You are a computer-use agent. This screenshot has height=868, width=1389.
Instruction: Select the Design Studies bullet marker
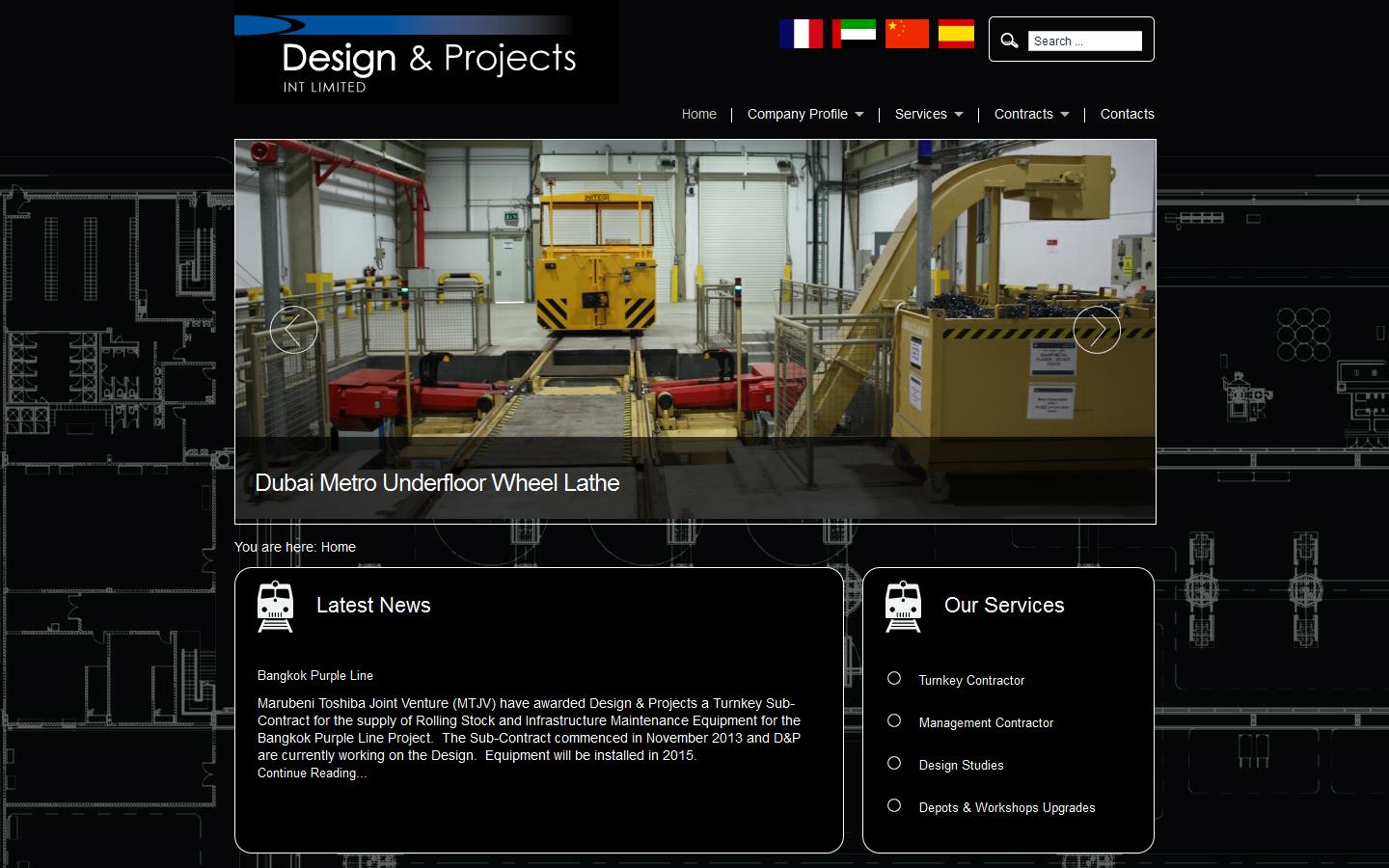[x=894, y=763]
